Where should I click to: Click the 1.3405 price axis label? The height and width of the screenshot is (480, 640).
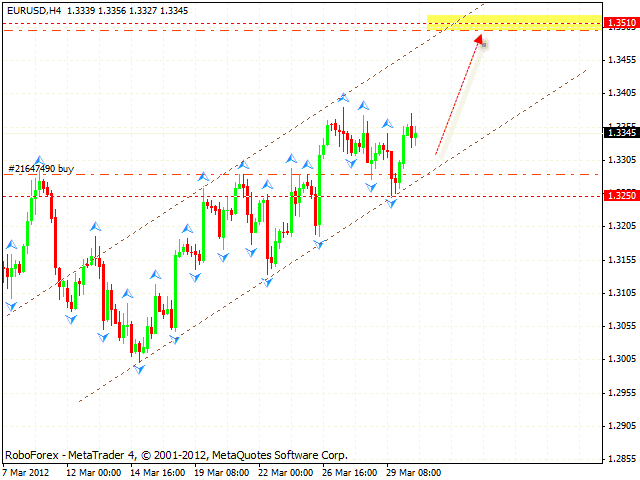coord(622,93)
